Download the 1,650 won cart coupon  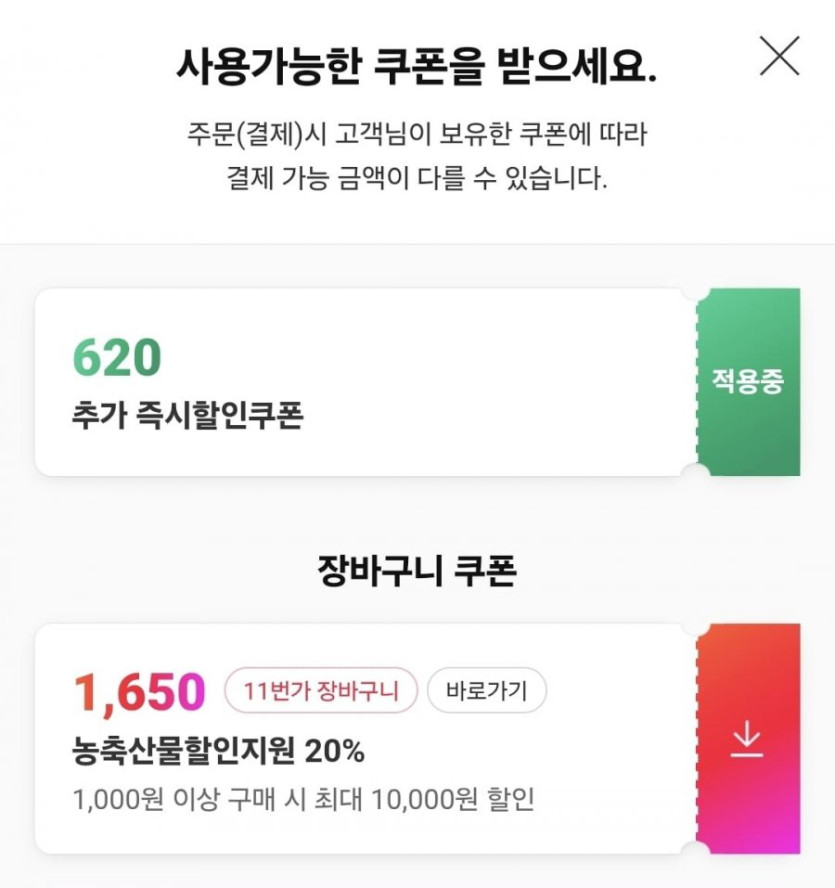pyautogui.click(x=747, y=739)
